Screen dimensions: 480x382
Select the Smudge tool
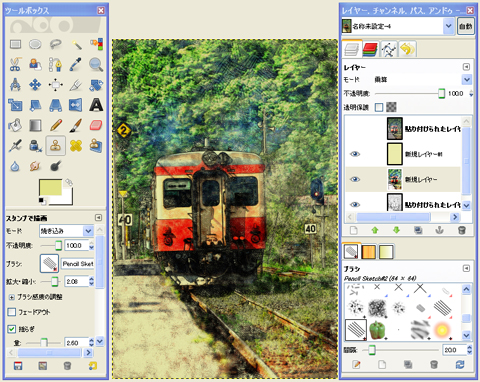coord(35,166)
